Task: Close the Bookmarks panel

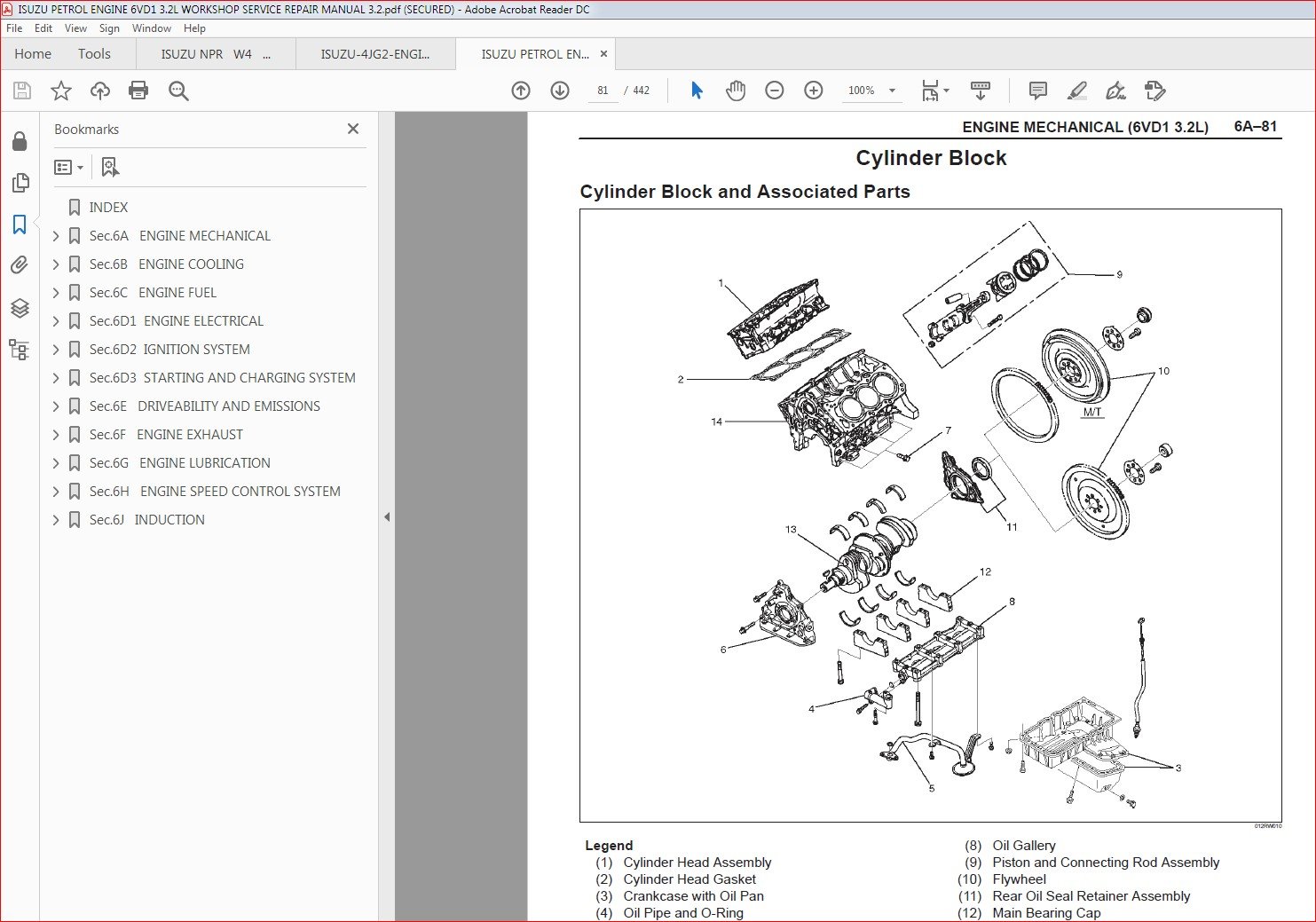Action: pos(353,129)
